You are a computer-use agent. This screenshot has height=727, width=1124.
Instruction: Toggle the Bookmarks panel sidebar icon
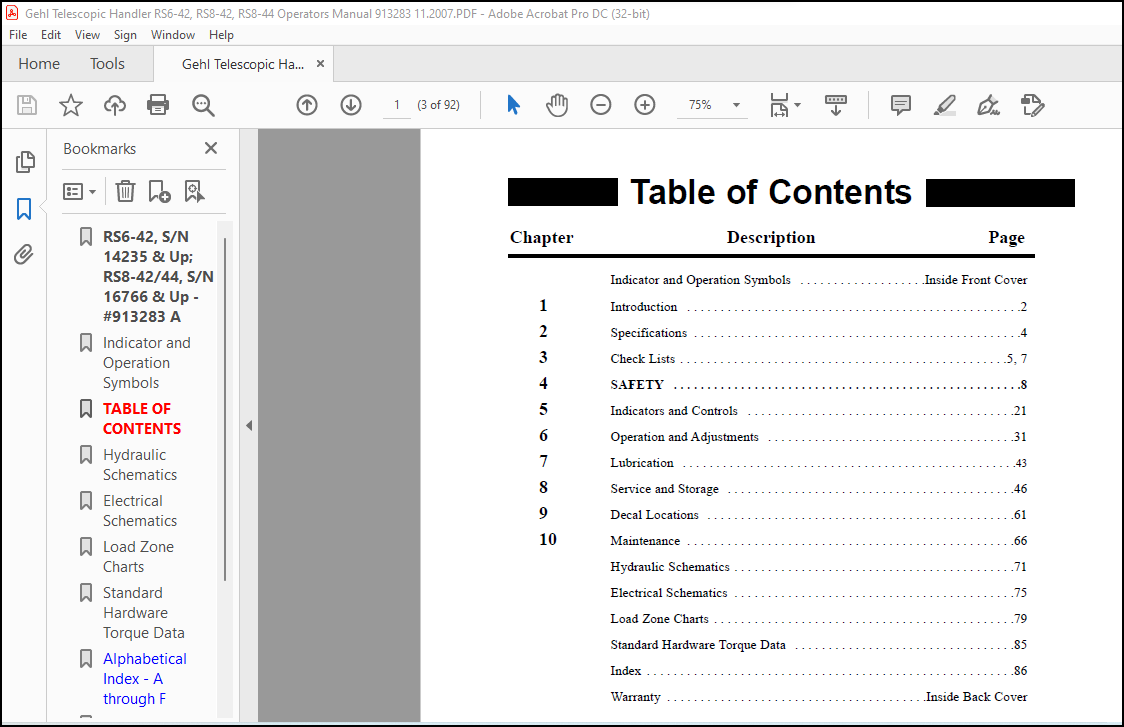[24, 209]
